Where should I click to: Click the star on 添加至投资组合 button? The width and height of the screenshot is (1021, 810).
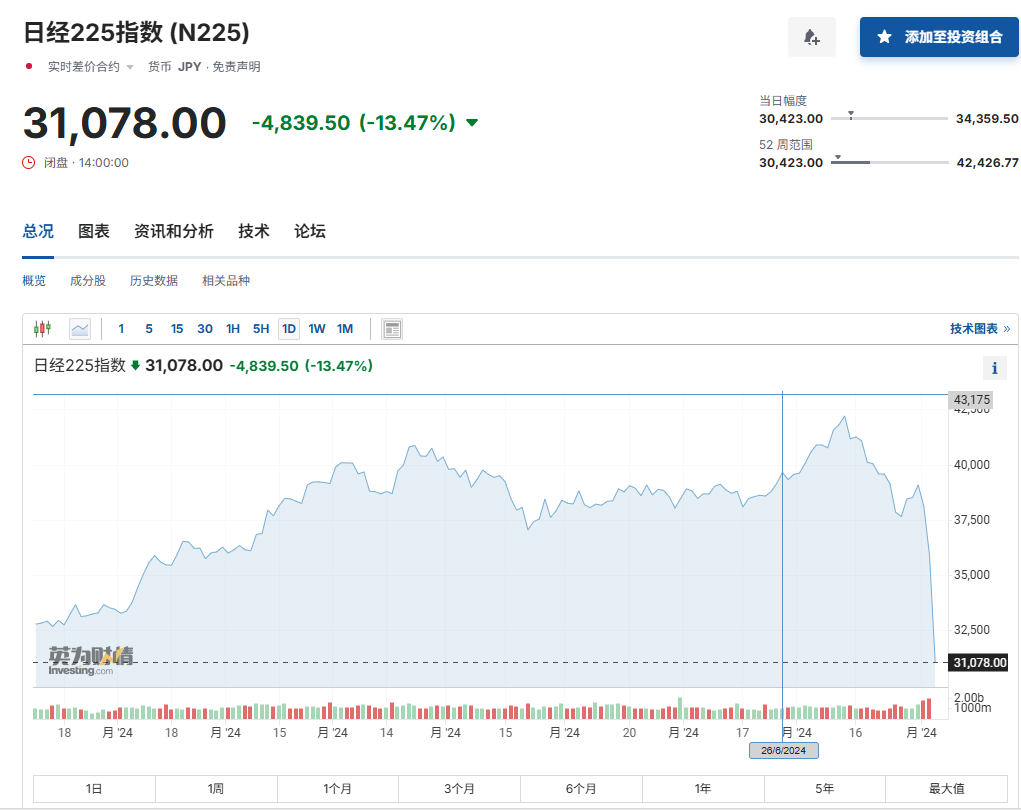[886, 36]
